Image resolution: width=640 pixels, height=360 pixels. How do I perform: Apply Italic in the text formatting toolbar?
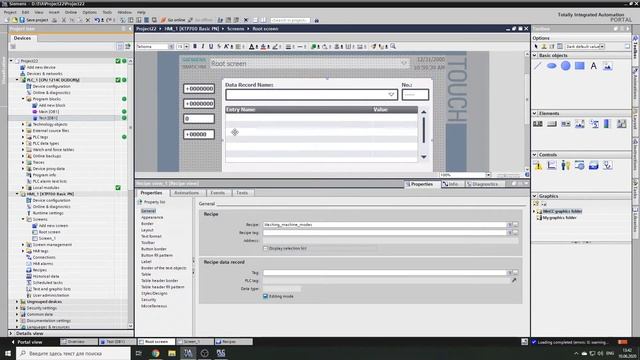tap(203, 47)
